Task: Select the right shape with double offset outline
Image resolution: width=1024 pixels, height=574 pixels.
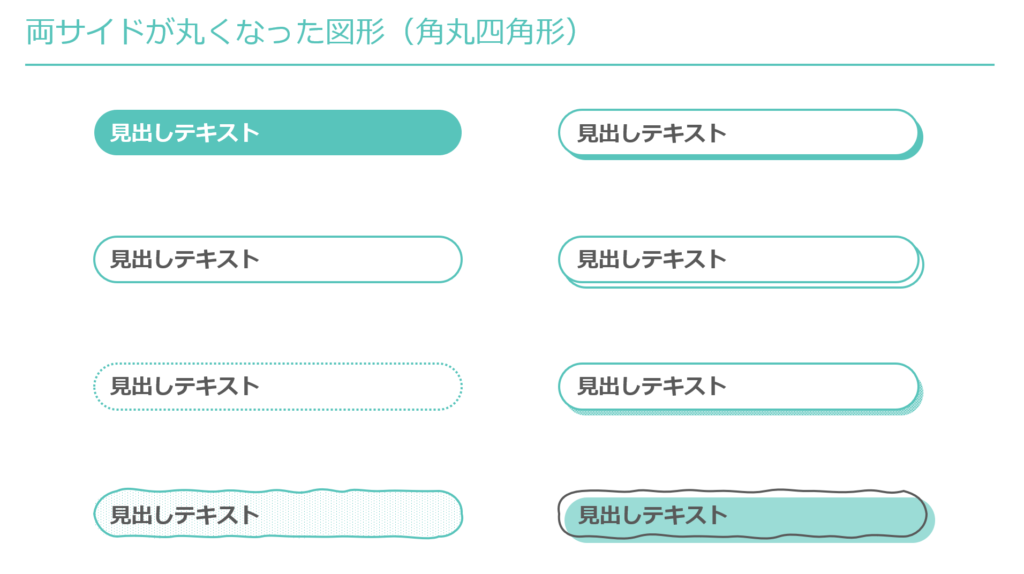Action: (820, 260)
